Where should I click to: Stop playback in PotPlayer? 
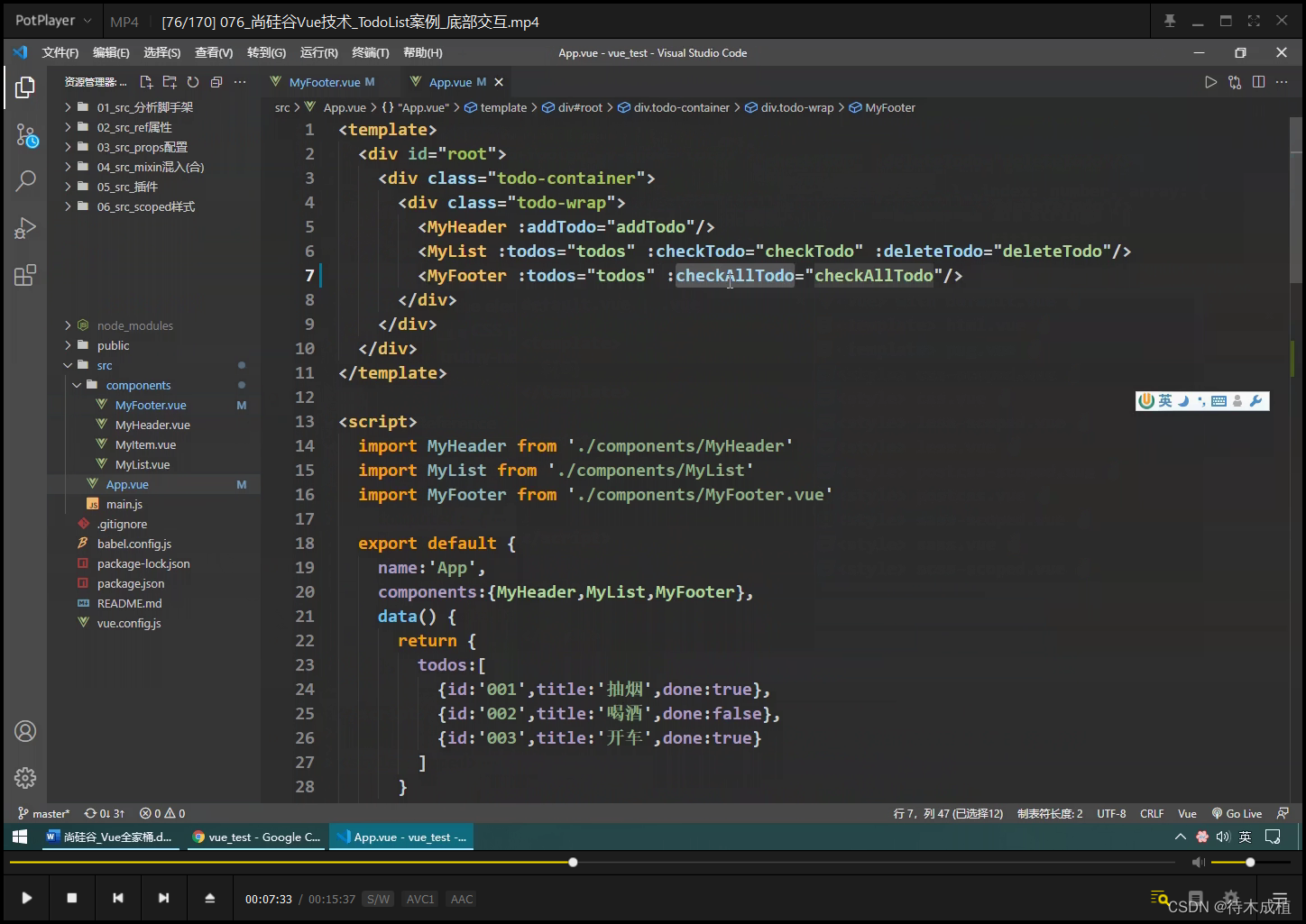[x=72, y=898]
